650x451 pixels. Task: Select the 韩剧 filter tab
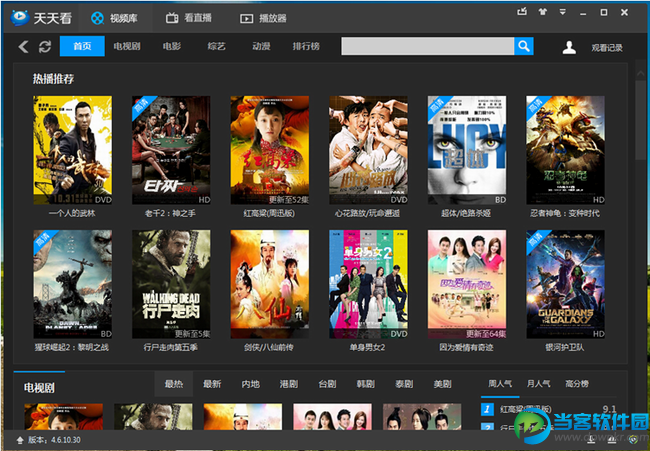click(366, 384)
